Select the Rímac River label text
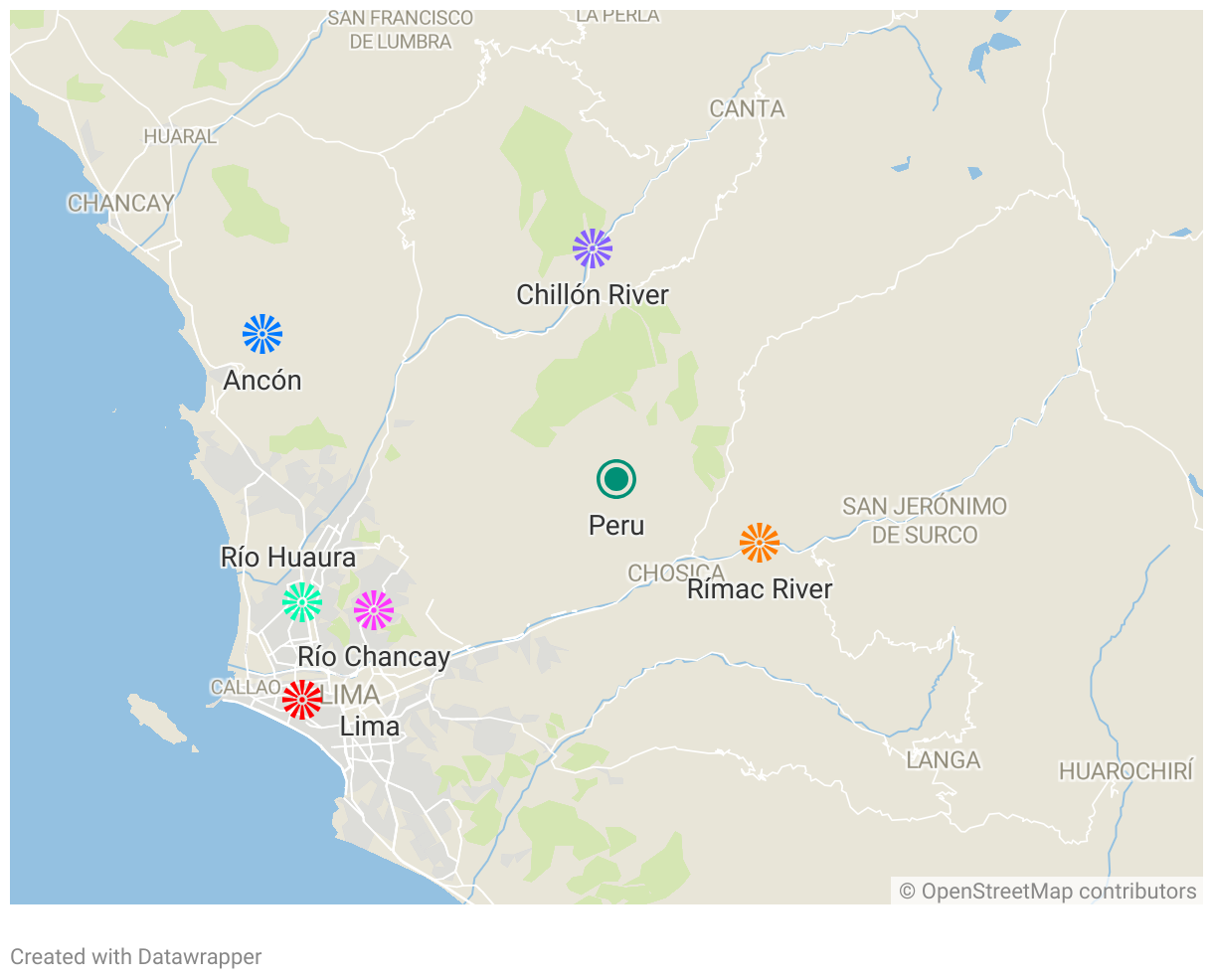Screen dimensions: 1213x980 tap(760, 589)
